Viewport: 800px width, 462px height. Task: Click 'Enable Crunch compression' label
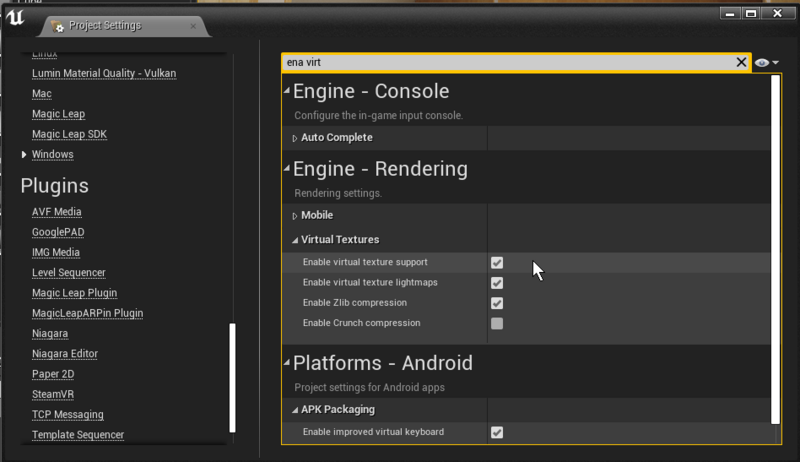(362, 323)
